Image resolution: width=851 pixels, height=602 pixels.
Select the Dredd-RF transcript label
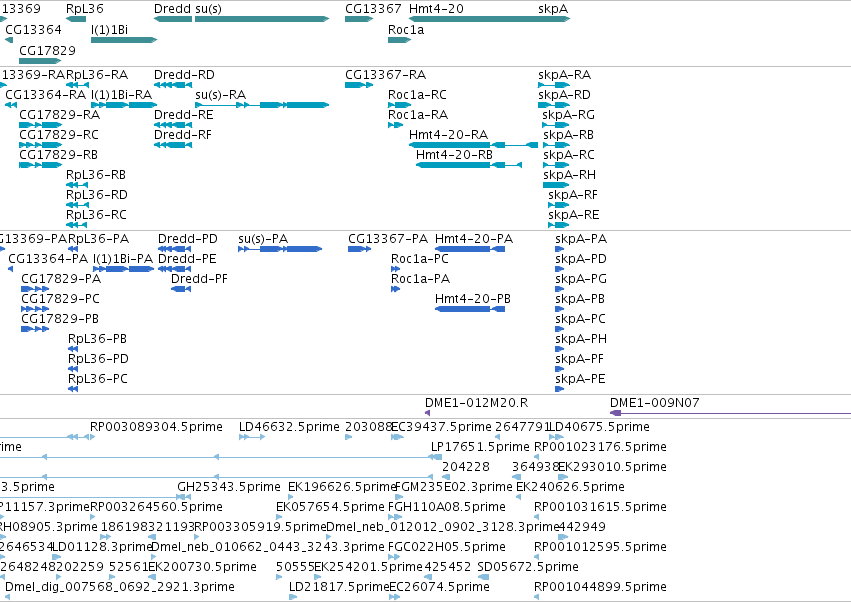tap(183, 135)
